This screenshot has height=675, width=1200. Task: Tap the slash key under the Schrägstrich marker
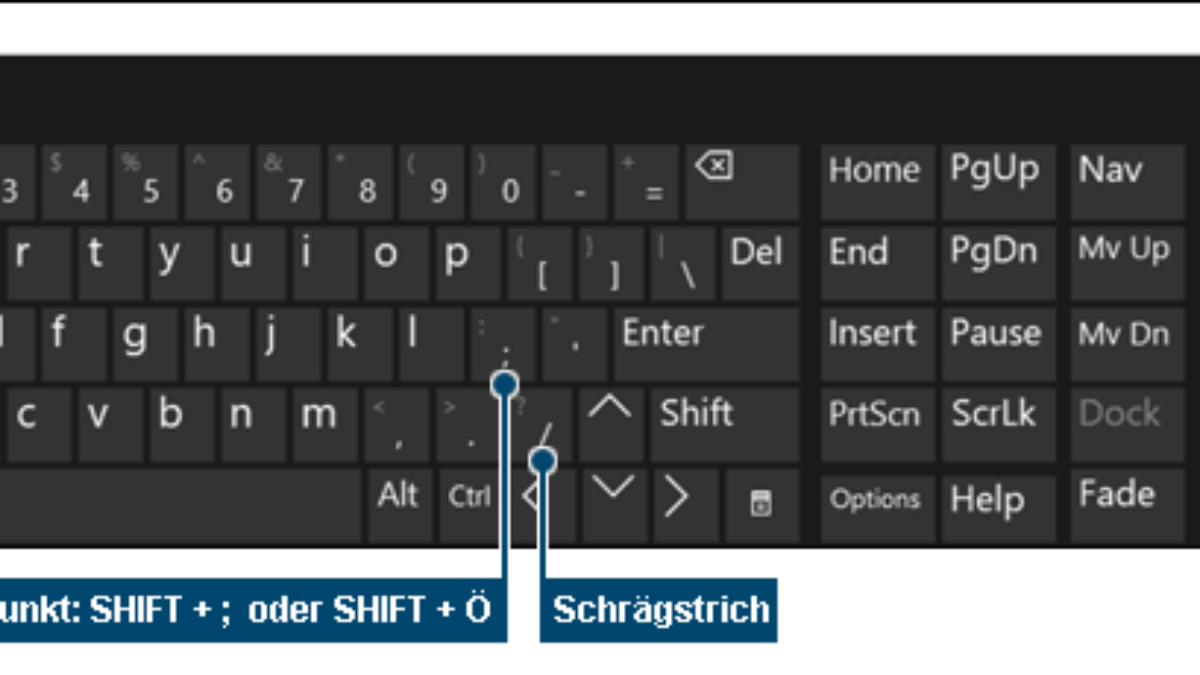(x=540, y=425)
